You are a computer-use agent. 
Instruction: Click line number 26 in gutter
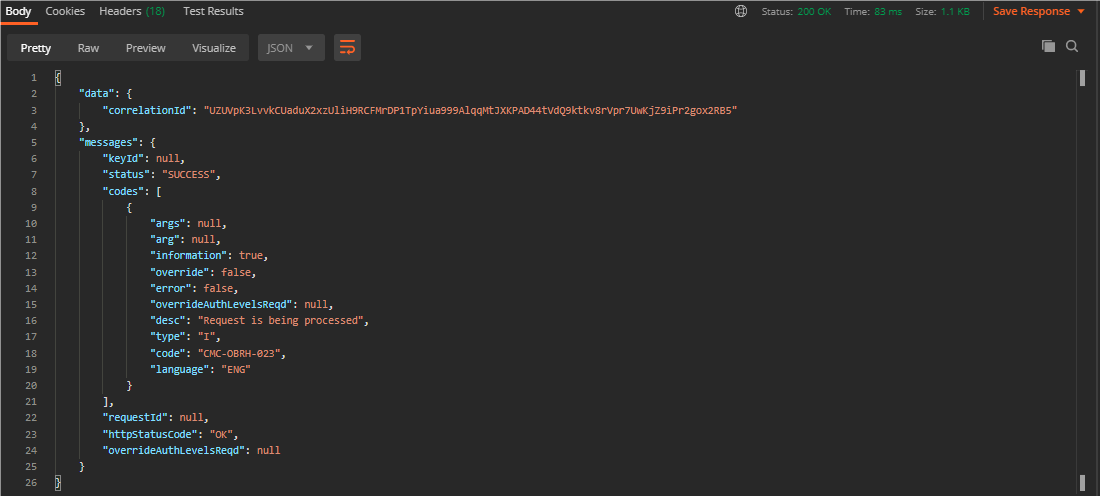[x=32, y=482]
